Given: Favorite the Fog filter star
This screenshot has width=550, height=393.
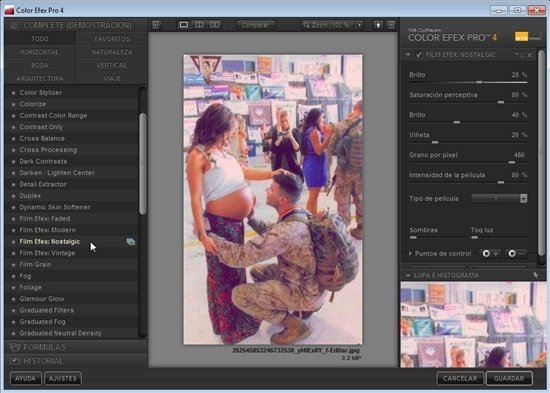Looking at the screenshot, I should point(13,276).
